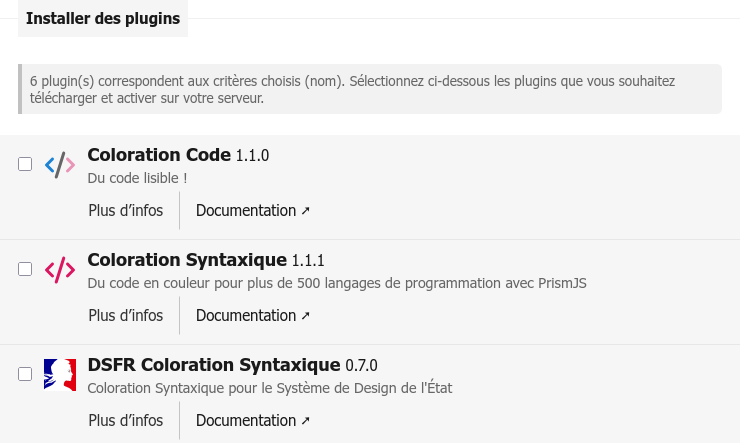This screenshot has width=740, height=443.
Task: Open Documentation link for Coloration Code
Action: (252, 211)
